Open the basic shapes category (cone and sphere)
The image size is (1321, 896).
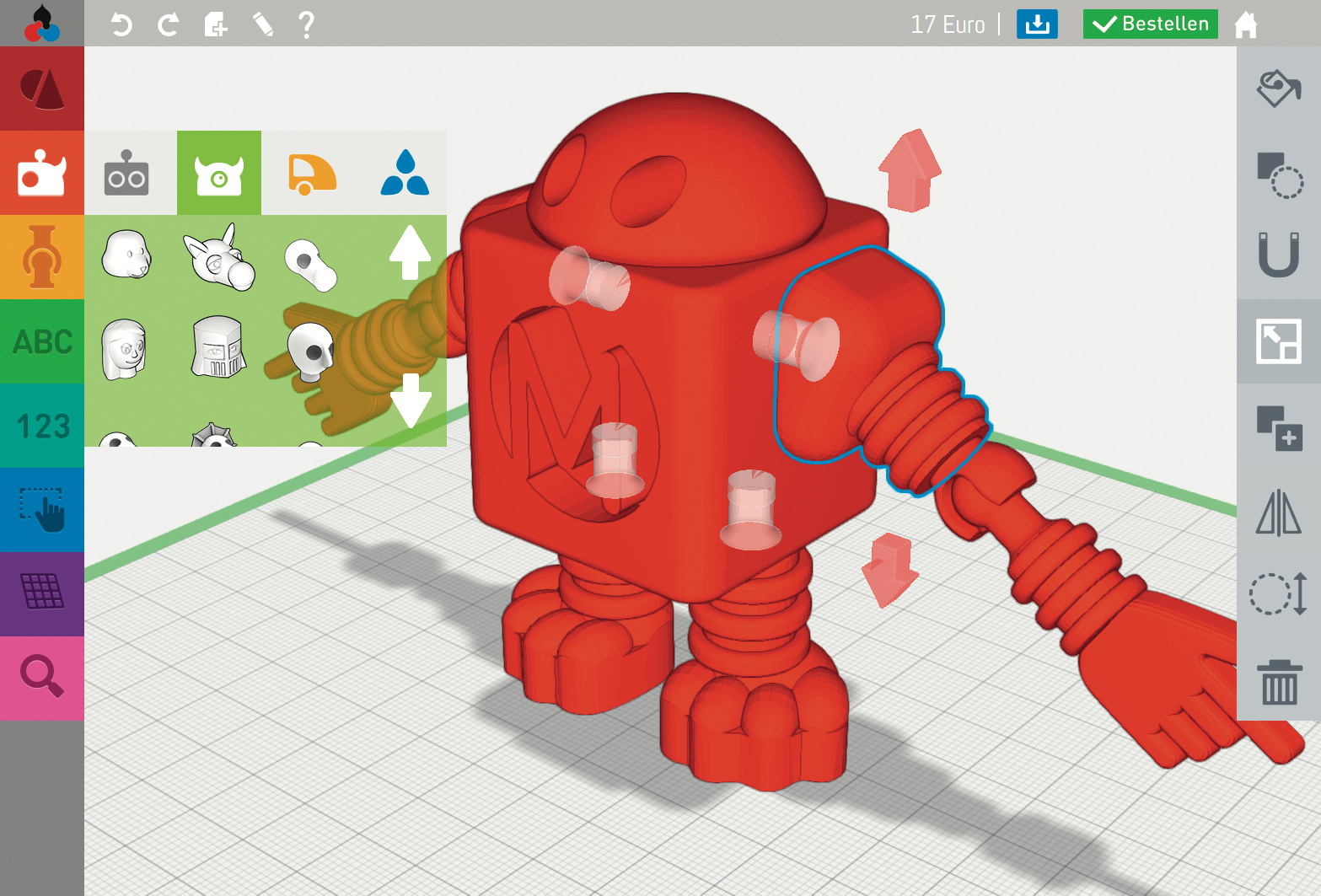(x=42, y=89)
